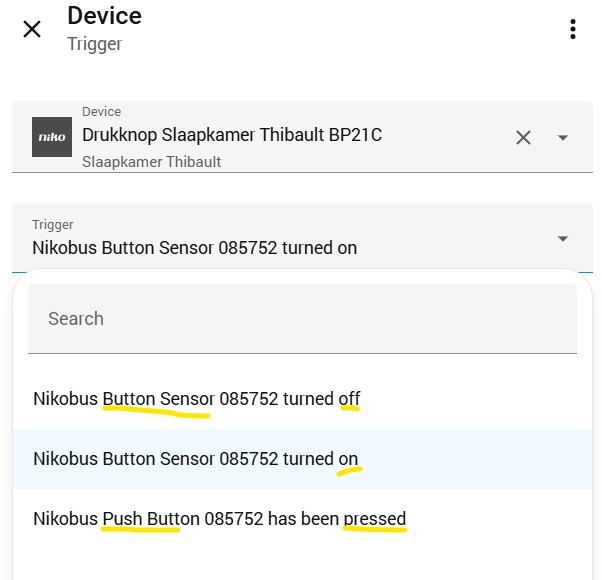Viewport: 602px width, 580px height.
Task: Click the small "Device" field label
Action: (101, 112)
